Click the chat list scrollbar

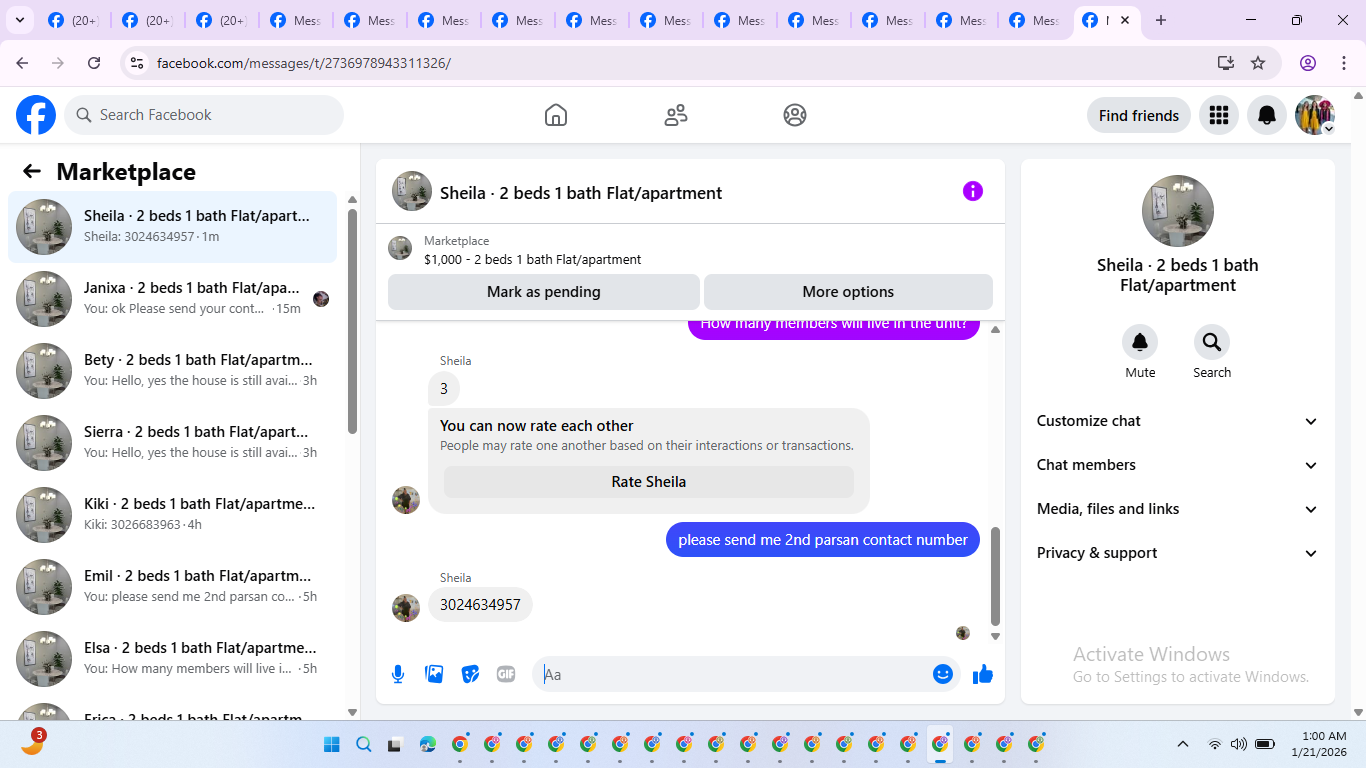pos(352,320)
